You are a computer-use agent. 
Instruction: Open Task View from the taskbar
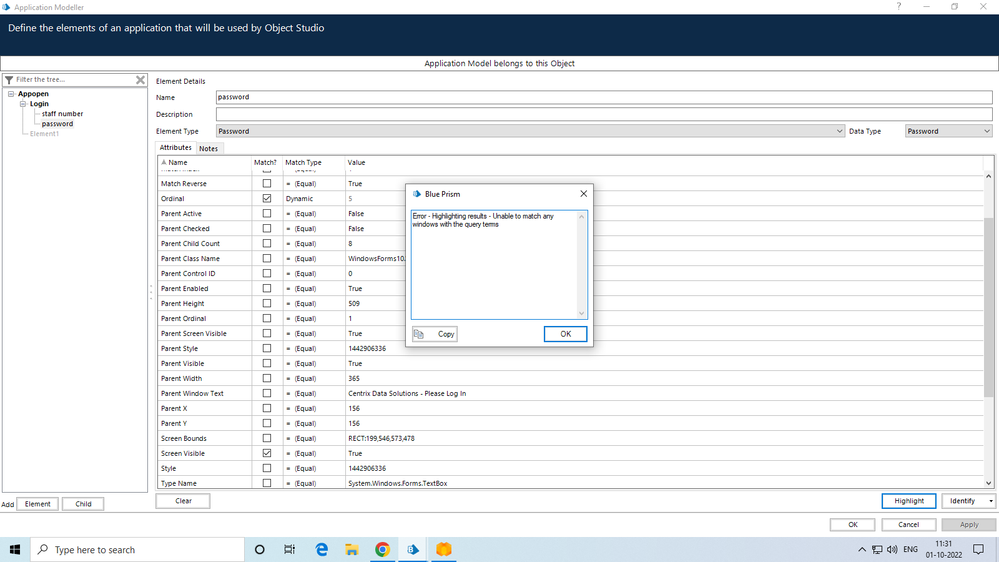[x=289, y=549]
